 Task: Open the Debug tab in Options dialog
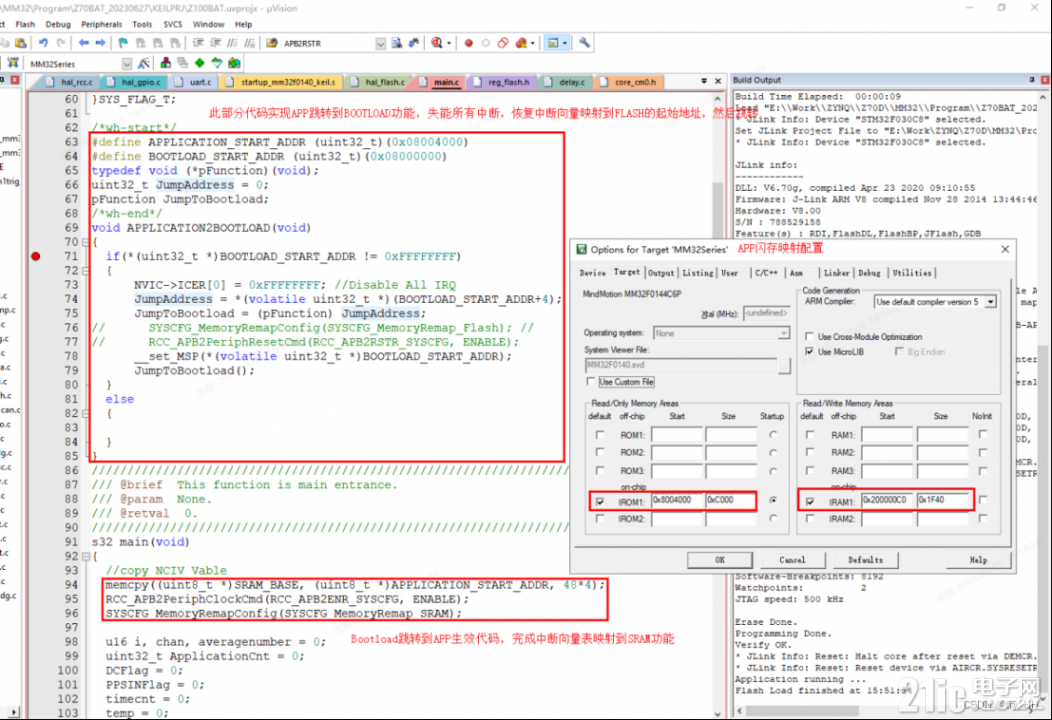869,273
